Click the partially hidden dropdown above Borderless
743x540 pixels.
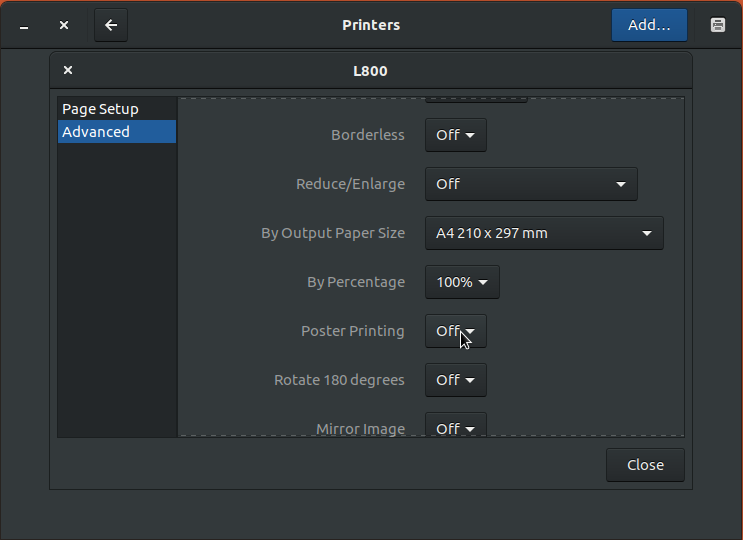click(x=476, y=100)
